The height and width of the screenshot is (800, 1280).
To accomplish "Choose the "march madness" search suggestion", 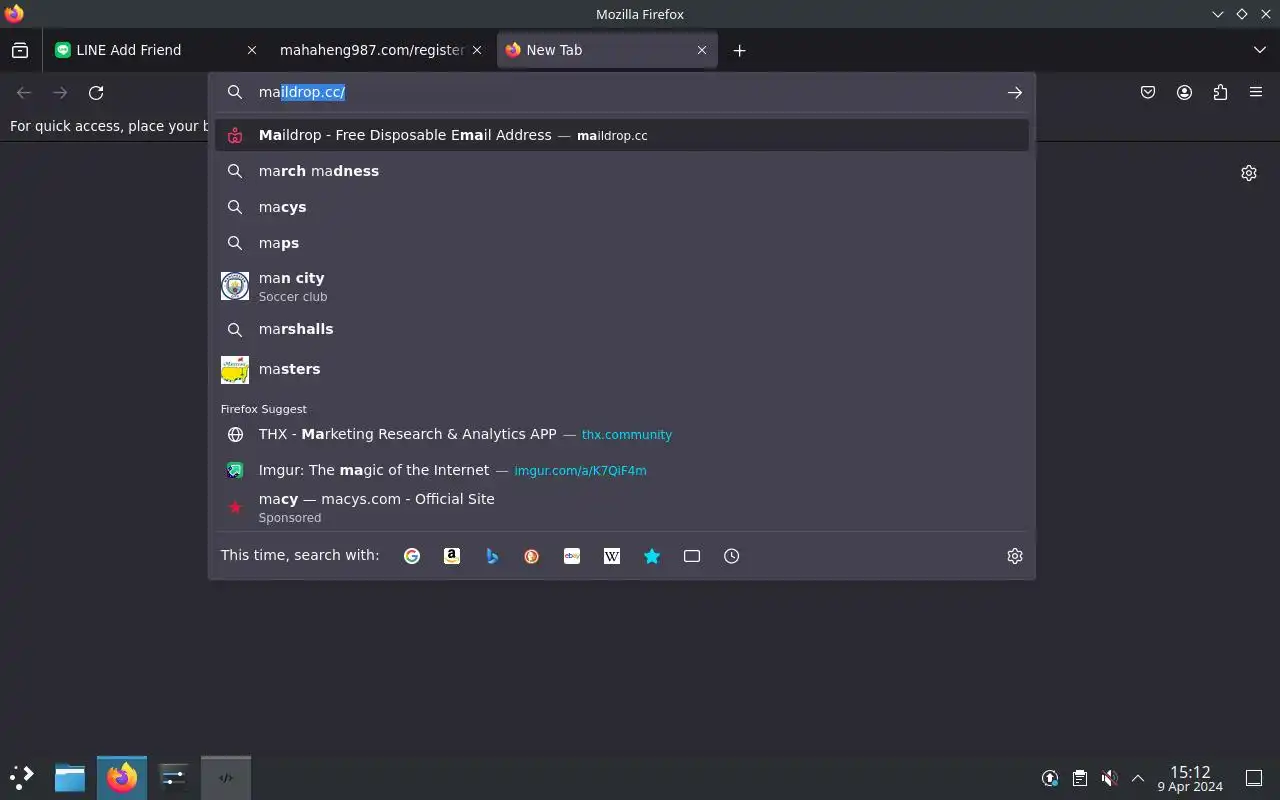I will pyautogui.click(x=622, y=171).
